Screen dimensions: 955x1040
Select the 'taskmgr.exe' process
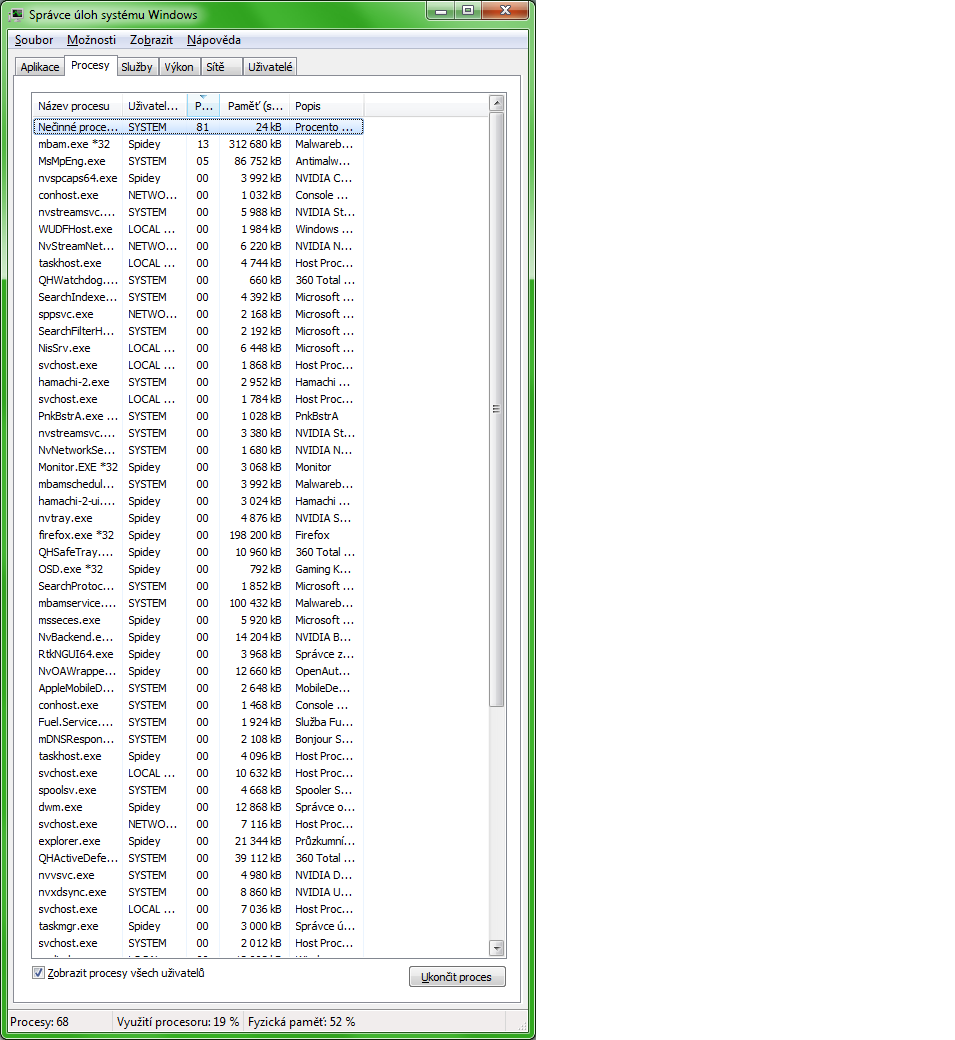point(198,926)
